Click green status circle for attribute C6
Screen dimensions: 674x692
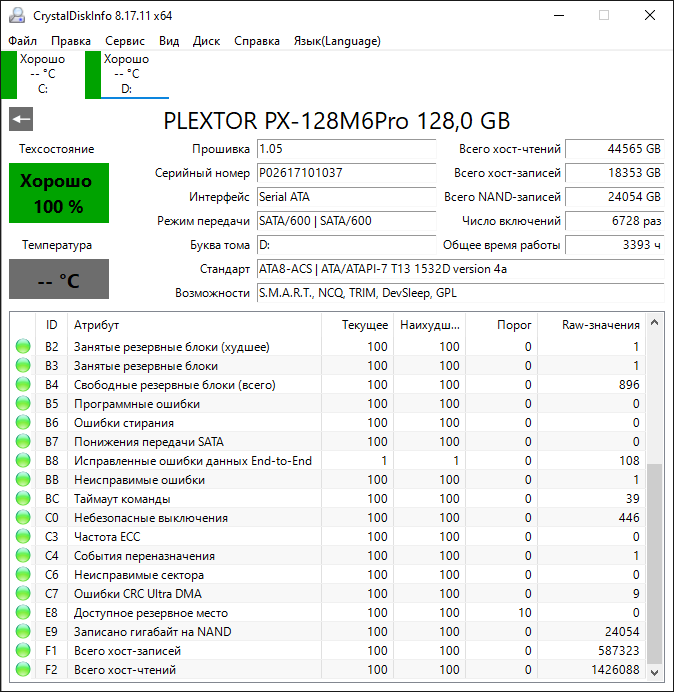point(23,574)
